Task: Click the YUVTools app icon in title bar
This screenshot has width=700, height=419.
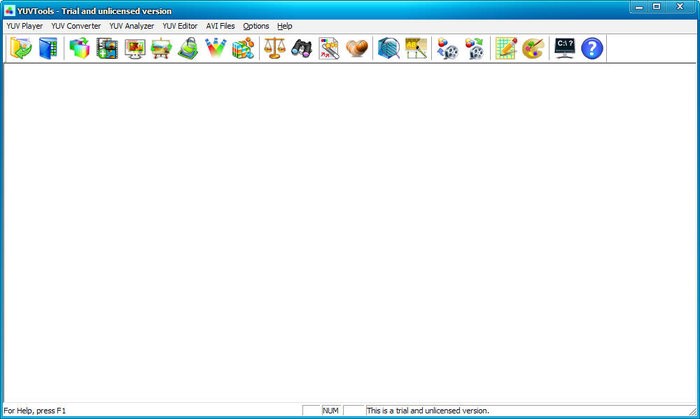Action: [9, 10]
